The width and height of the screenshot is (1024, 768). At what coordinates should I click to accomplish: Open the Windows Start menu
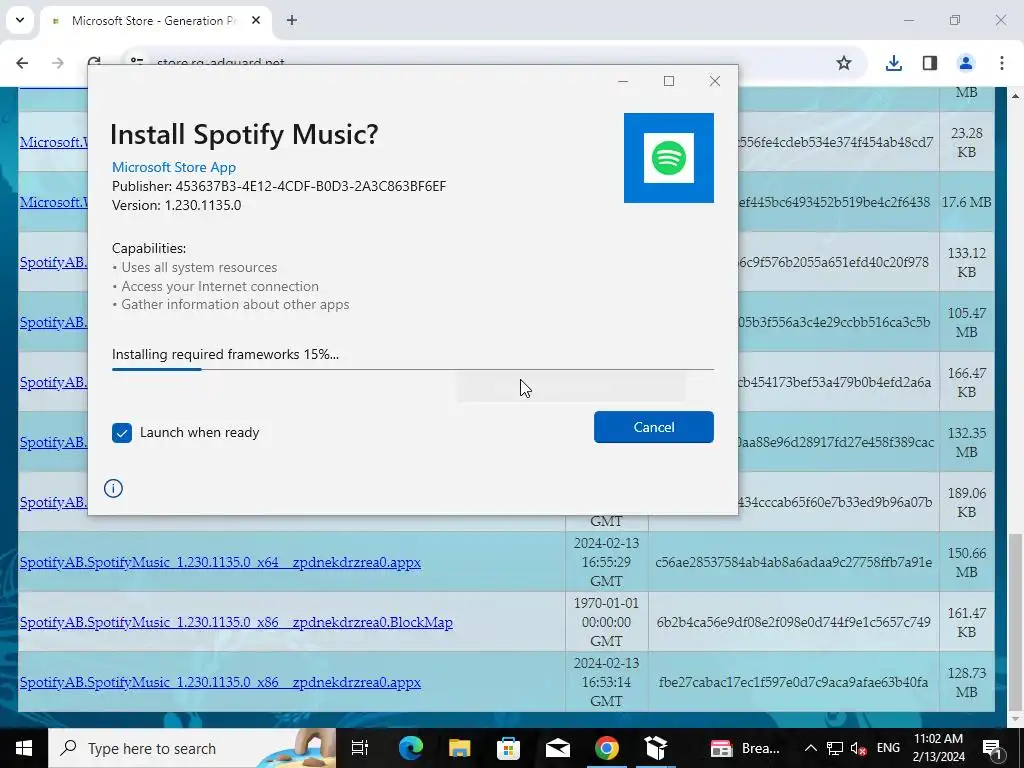click(x=24, y=748)
